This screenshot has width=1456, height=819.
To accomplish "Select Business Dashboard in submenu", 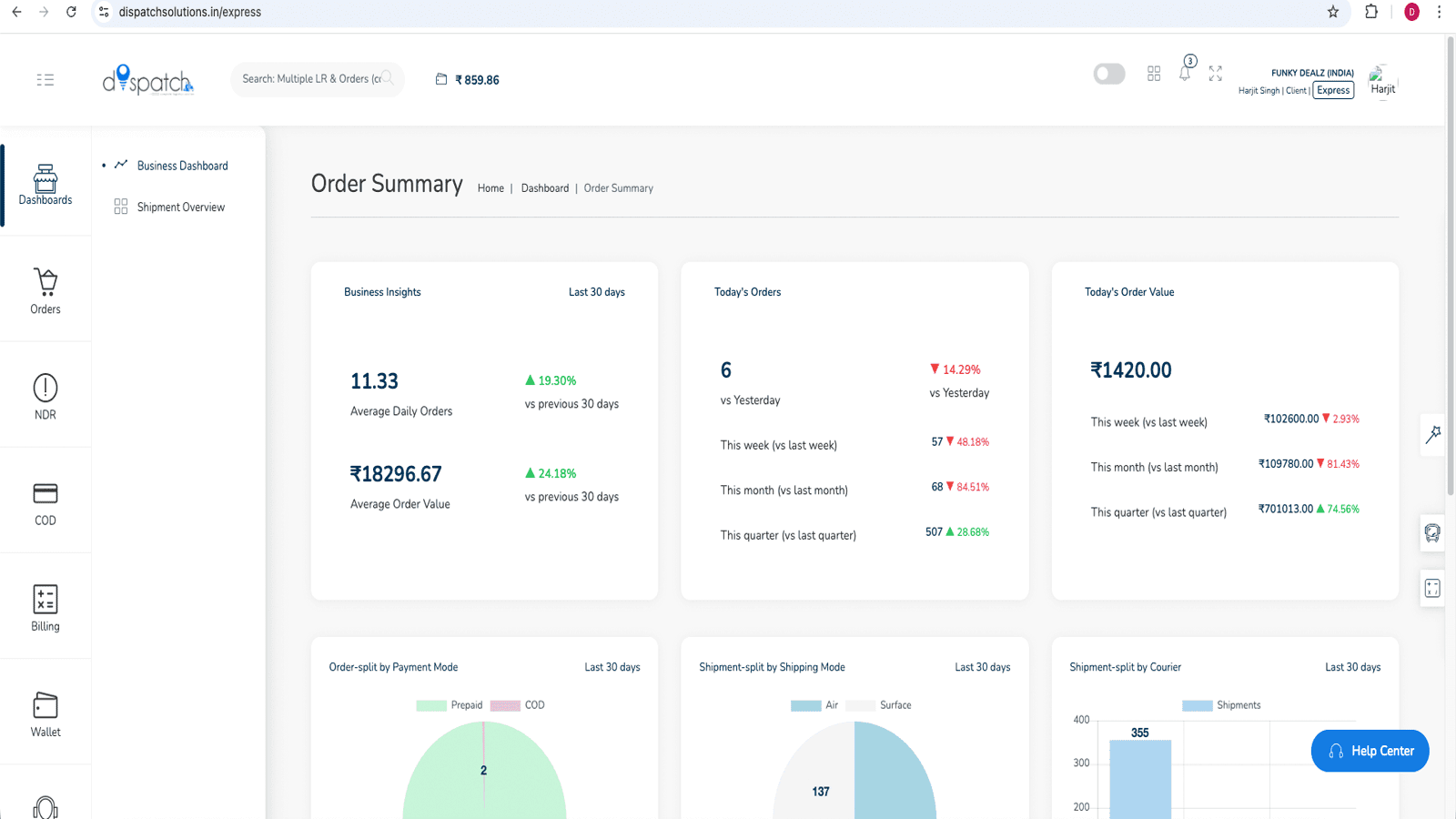I will coord(183,166).
